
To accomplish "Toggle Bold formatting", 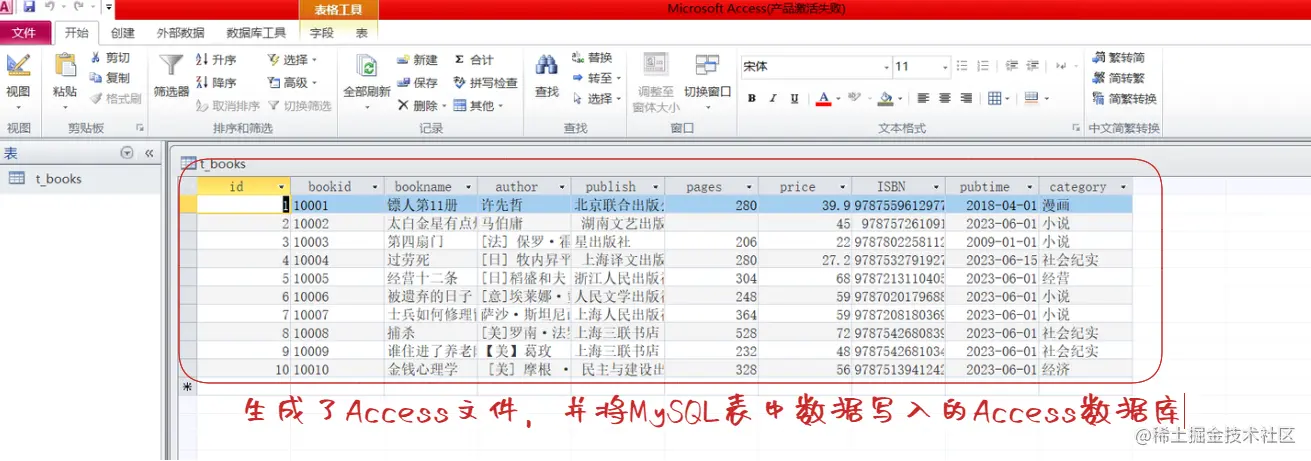I will (x=751, y=99).
